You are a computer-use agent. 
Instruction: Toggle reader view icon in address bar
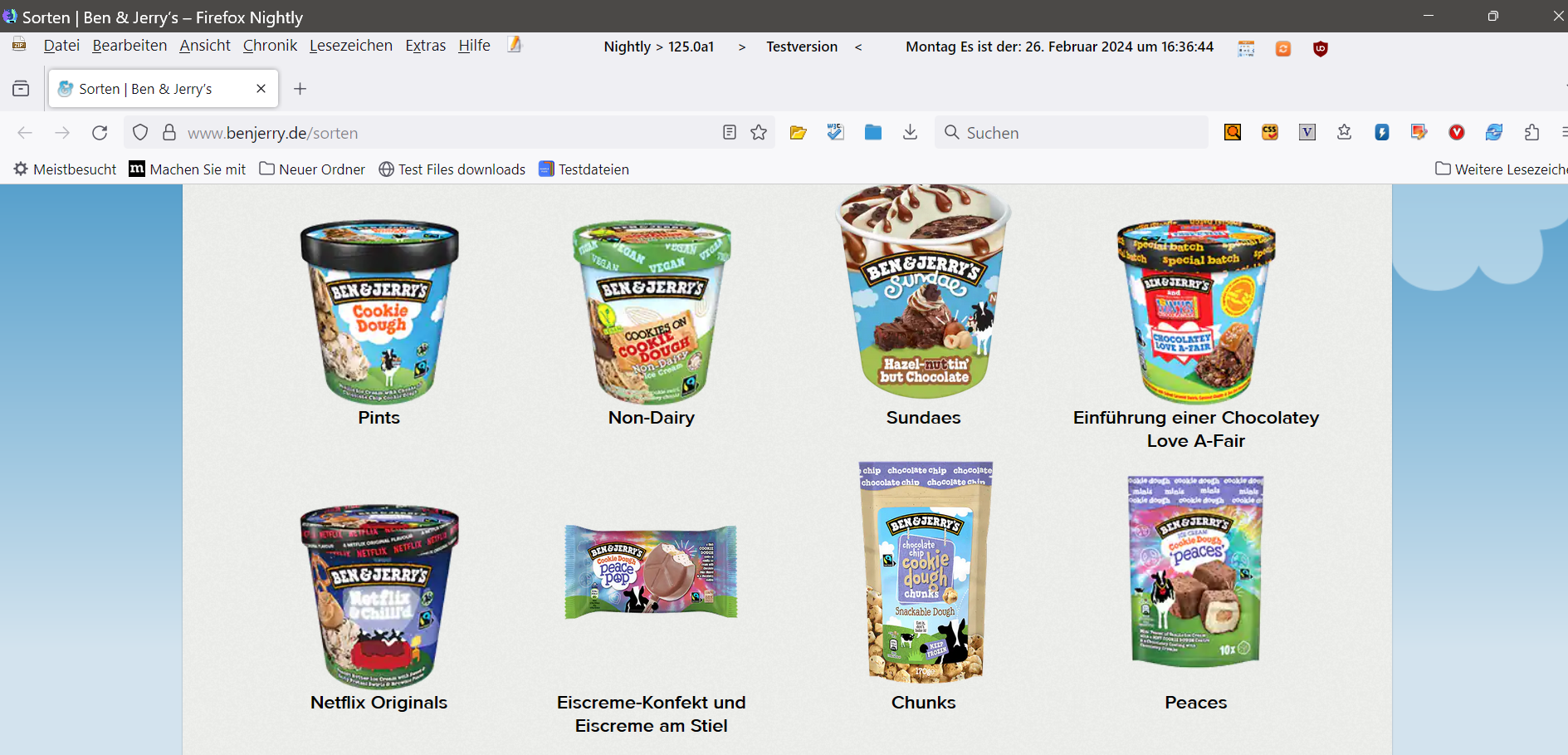730,133
